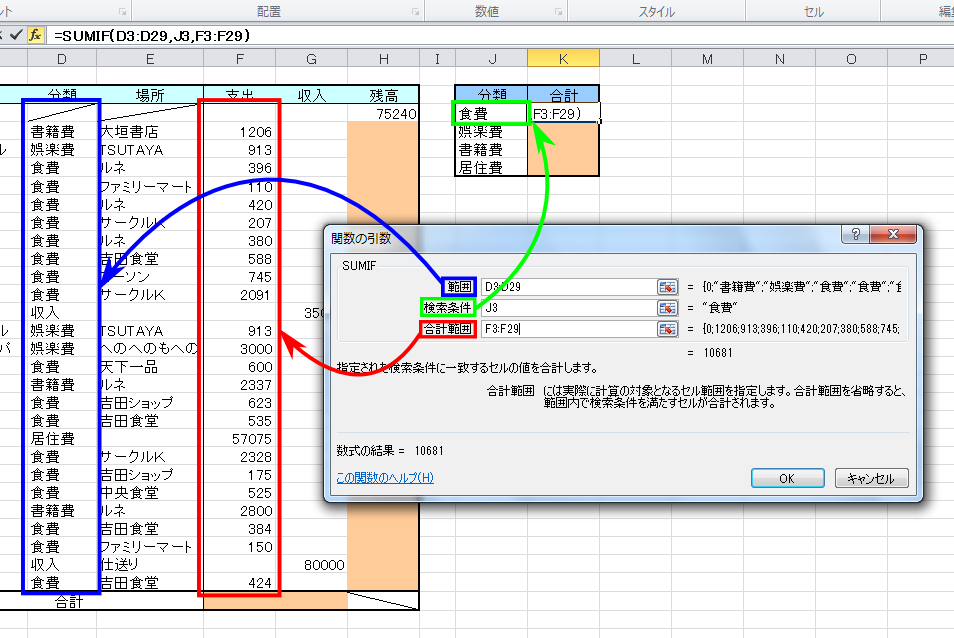
Task: Open 数値 group dialog launcher
Action: (x=559, y=12)
